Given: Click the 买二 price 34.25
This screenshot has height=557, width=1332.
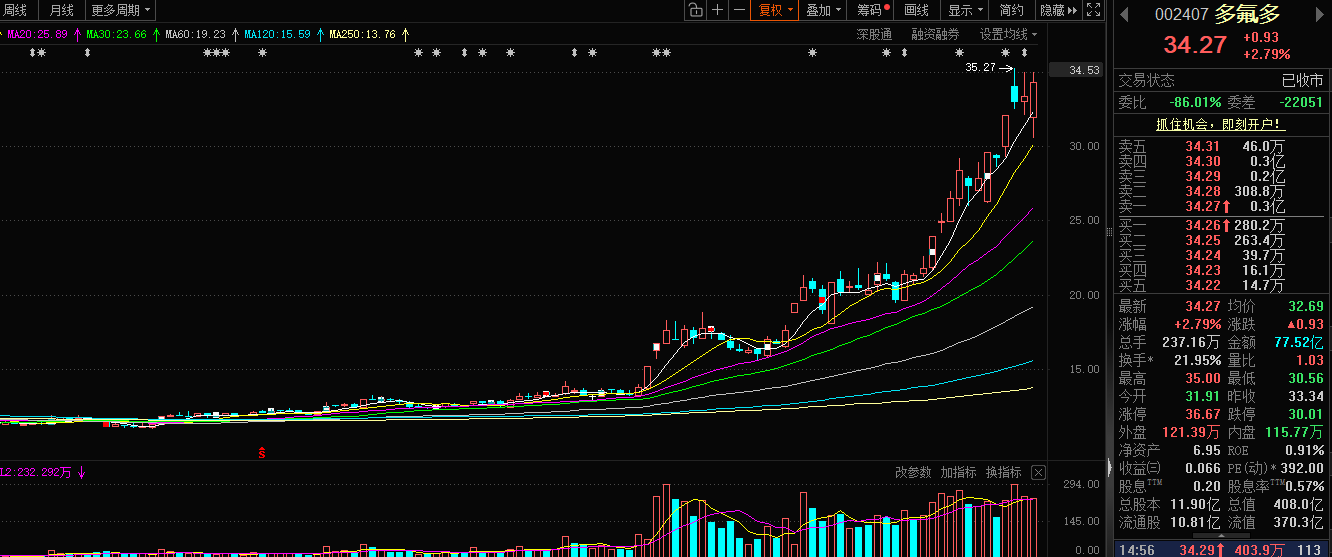Looking at the screenshot, I should pyautogui.click(x=1203, y=240).
